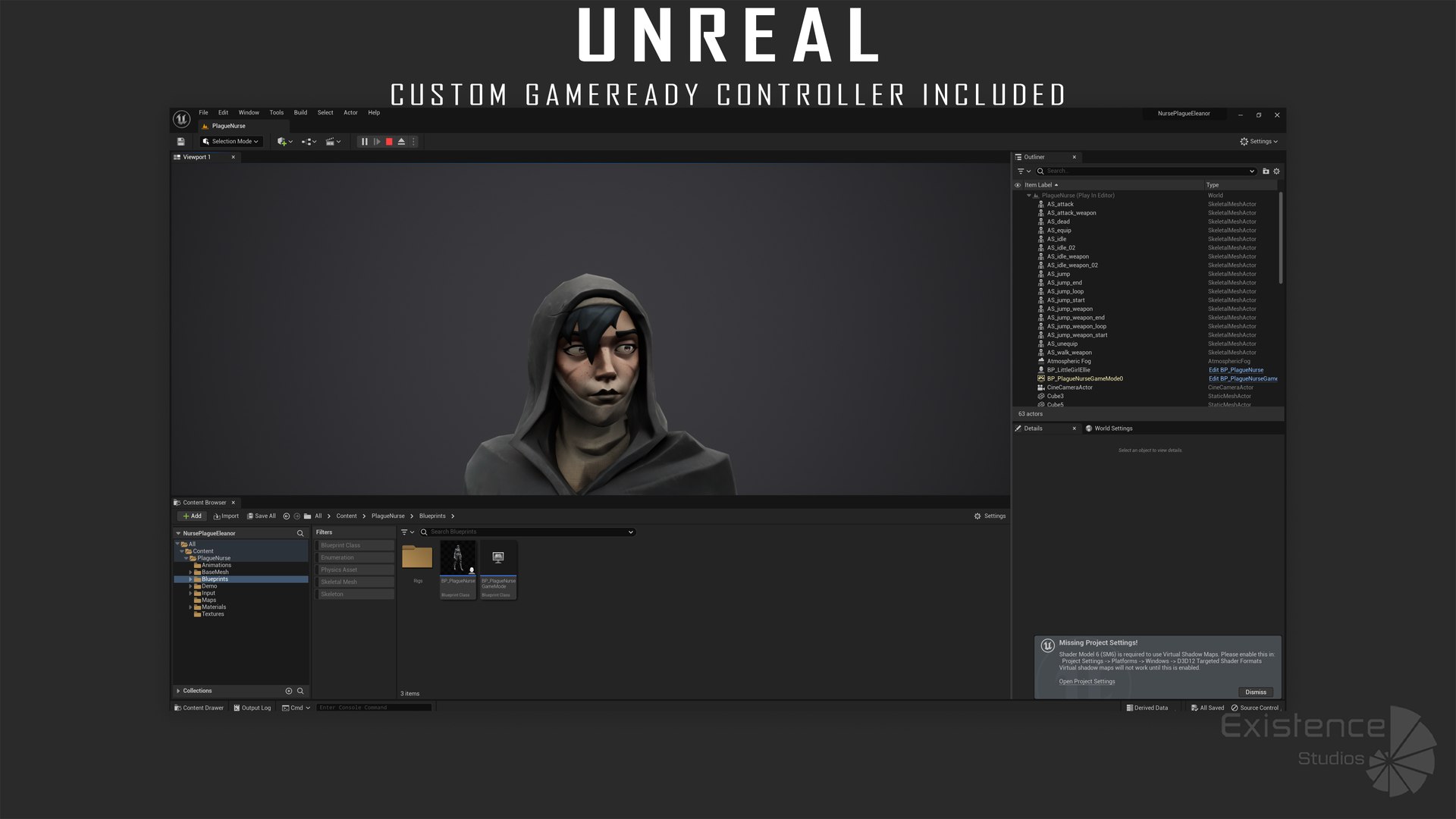Click the Import button in Content Browser
Viewport: 1456px width, 819px height.
(x=226, y=516)
